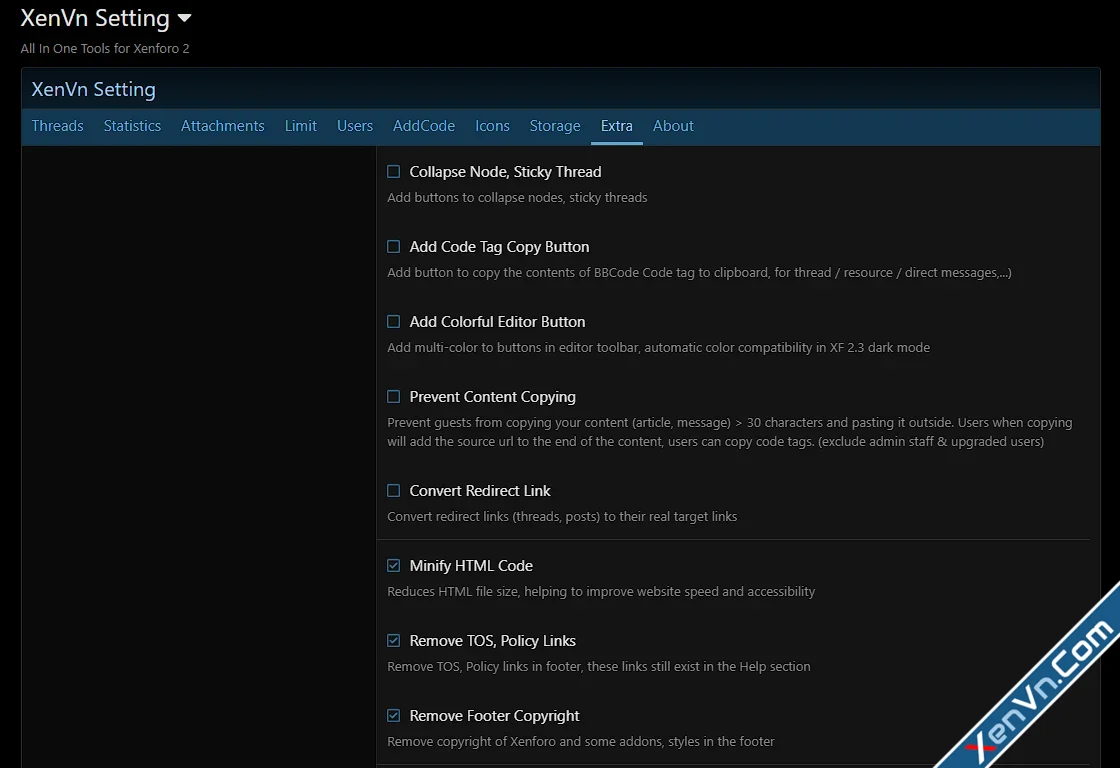Screen dimensions: 1120x768
Task: Open the Users tab
Action: (x=354, y=126)
